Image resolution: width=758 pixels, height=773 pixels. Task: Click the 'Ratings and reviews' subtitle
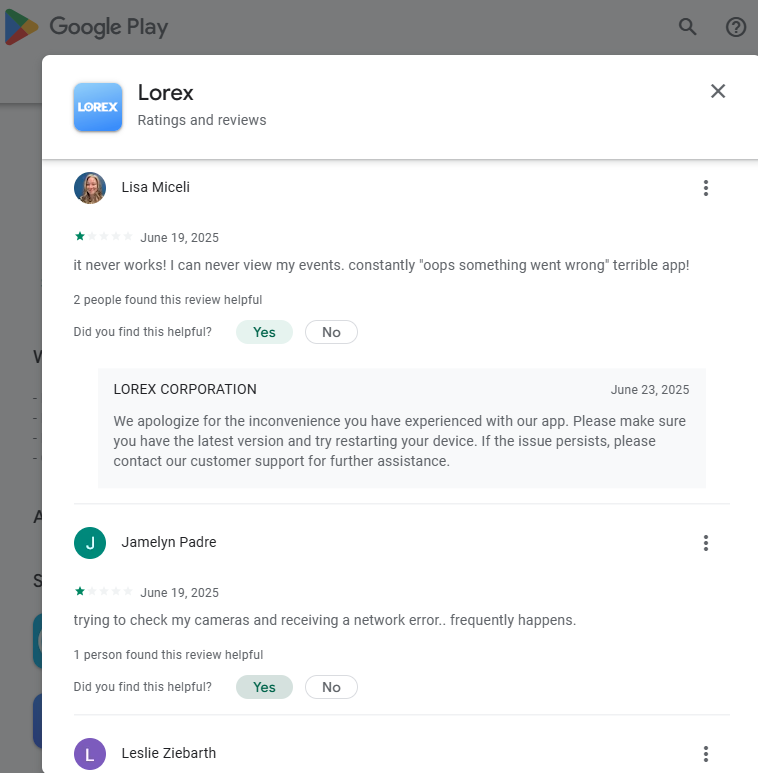click(x=202, y=120)
